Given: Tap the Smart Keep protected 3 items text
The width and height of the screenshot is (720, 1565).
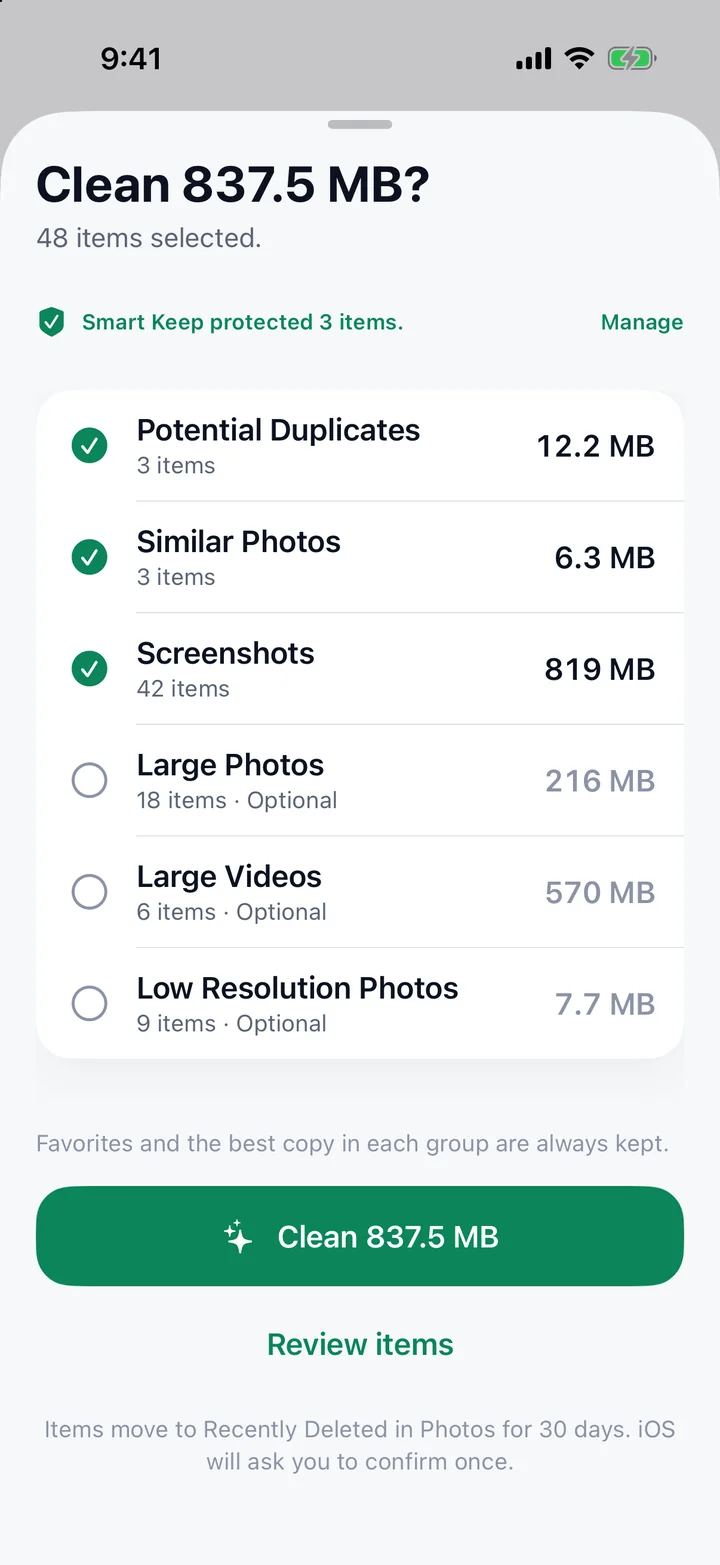Looking at the screenshot, I should pyautogui.click(x=242, y=322).
